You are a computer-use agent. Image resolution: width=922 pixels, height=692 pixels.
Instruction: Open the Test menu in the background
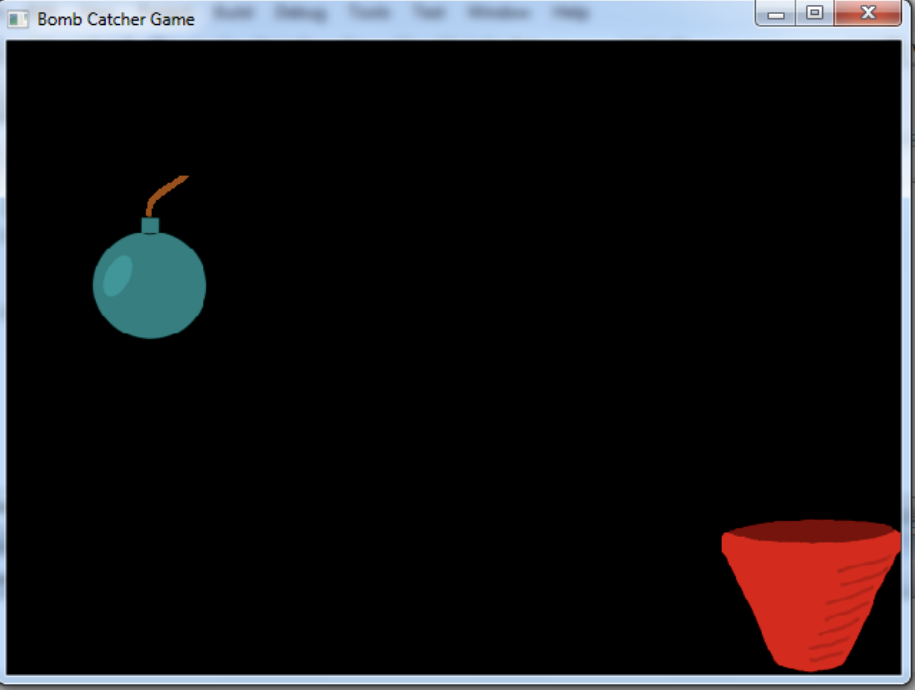click(x=427, y=13)
